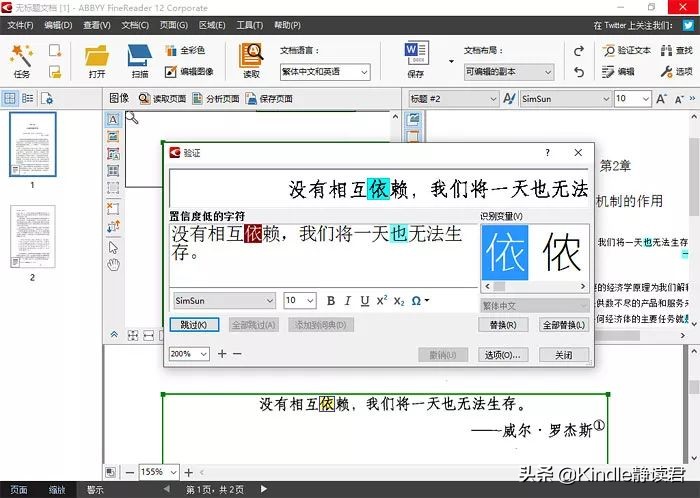Open the 查看(V) menu

coord(96,25)
